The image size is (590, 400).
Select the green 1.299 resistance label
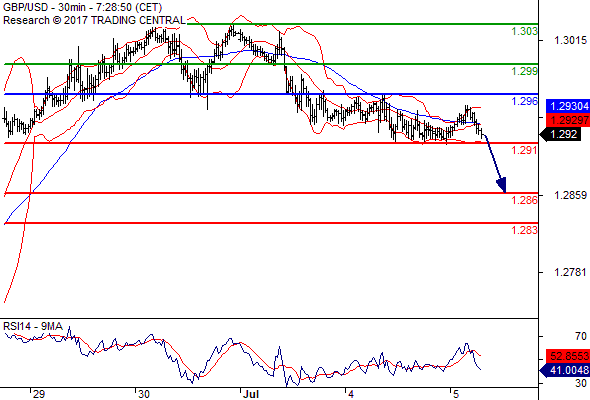coord(525,71)
